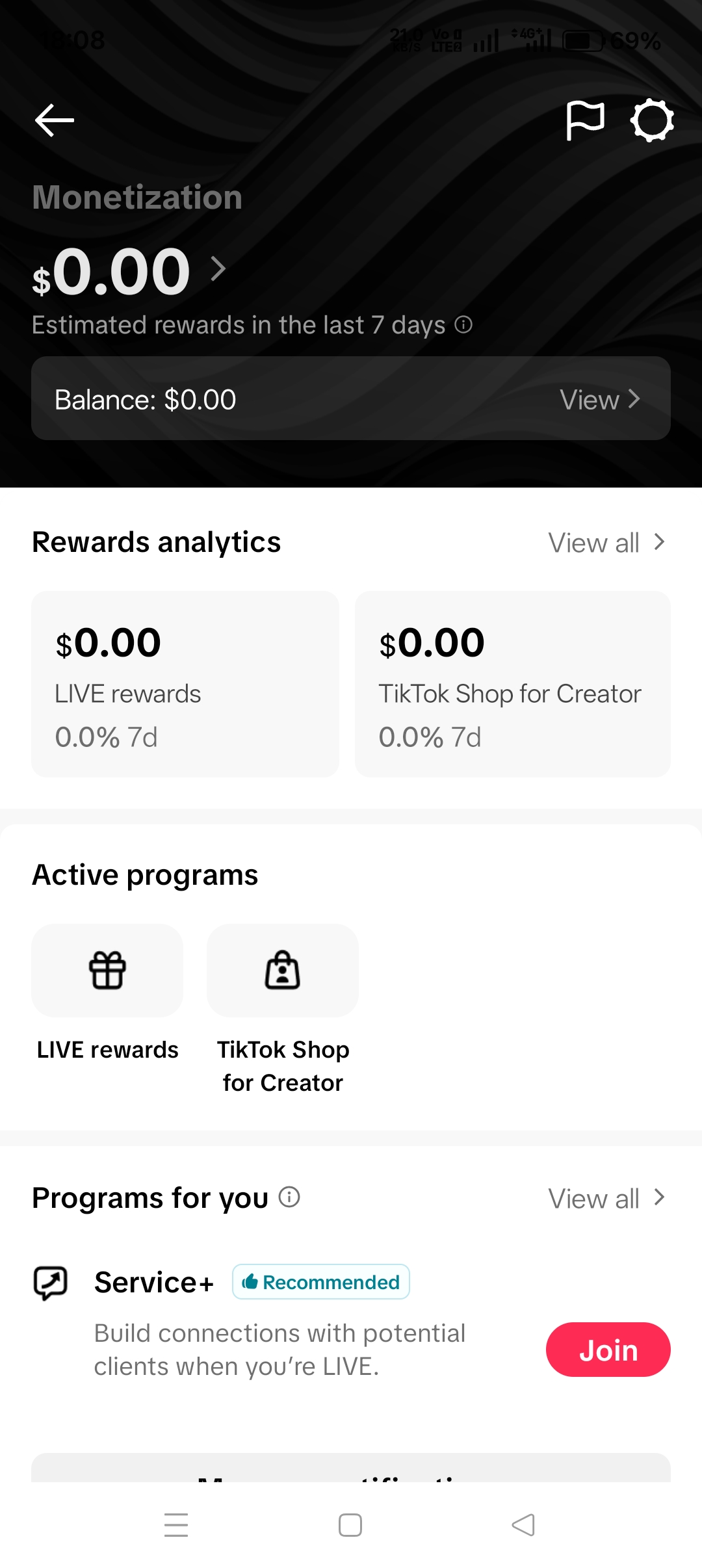
Task: Open the flag report icon
Action: (x=585, y=121)
